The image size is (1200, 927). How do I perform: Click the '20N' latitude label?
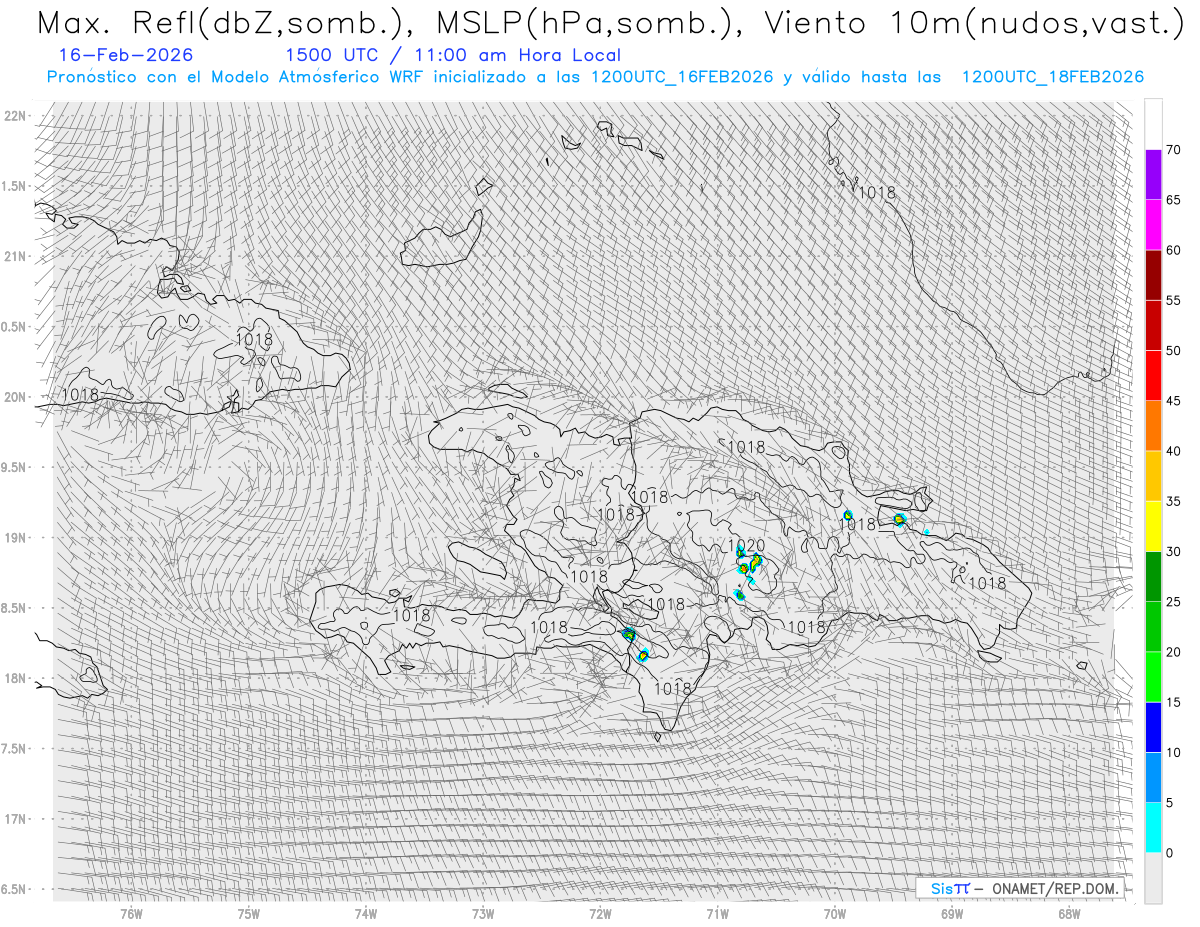[x=16, y=397]
